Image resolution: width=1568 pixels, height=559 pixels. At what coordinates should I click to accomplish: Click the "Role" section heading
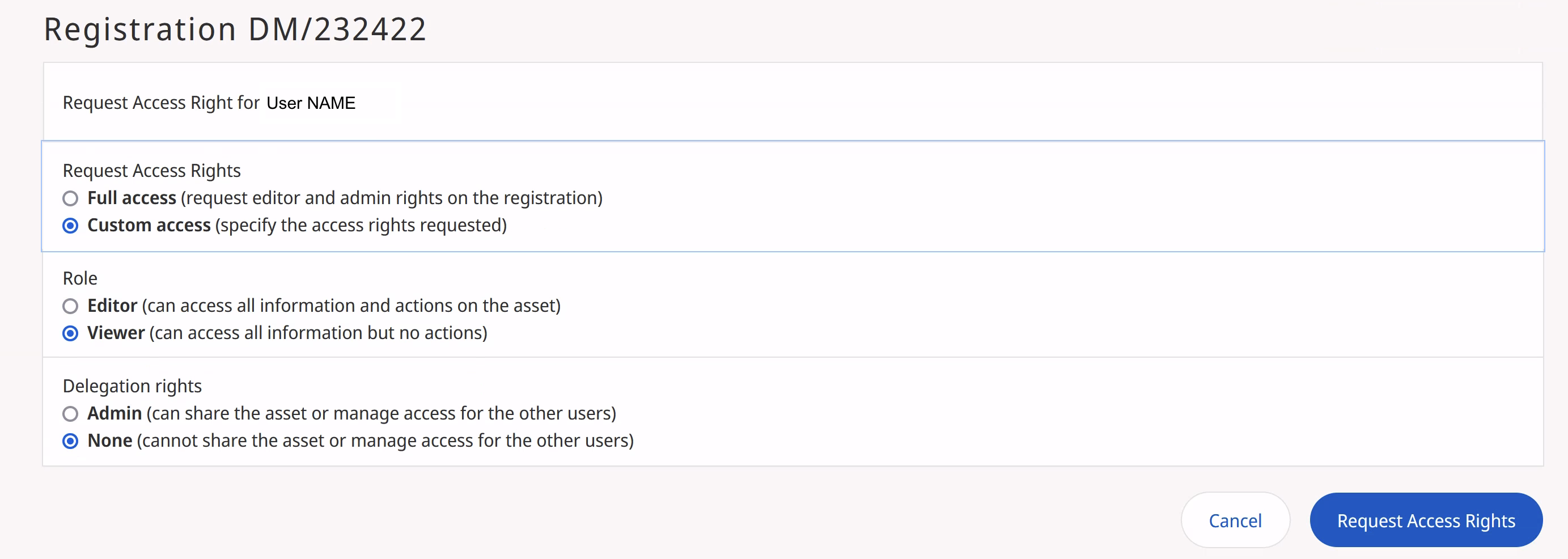80,278
